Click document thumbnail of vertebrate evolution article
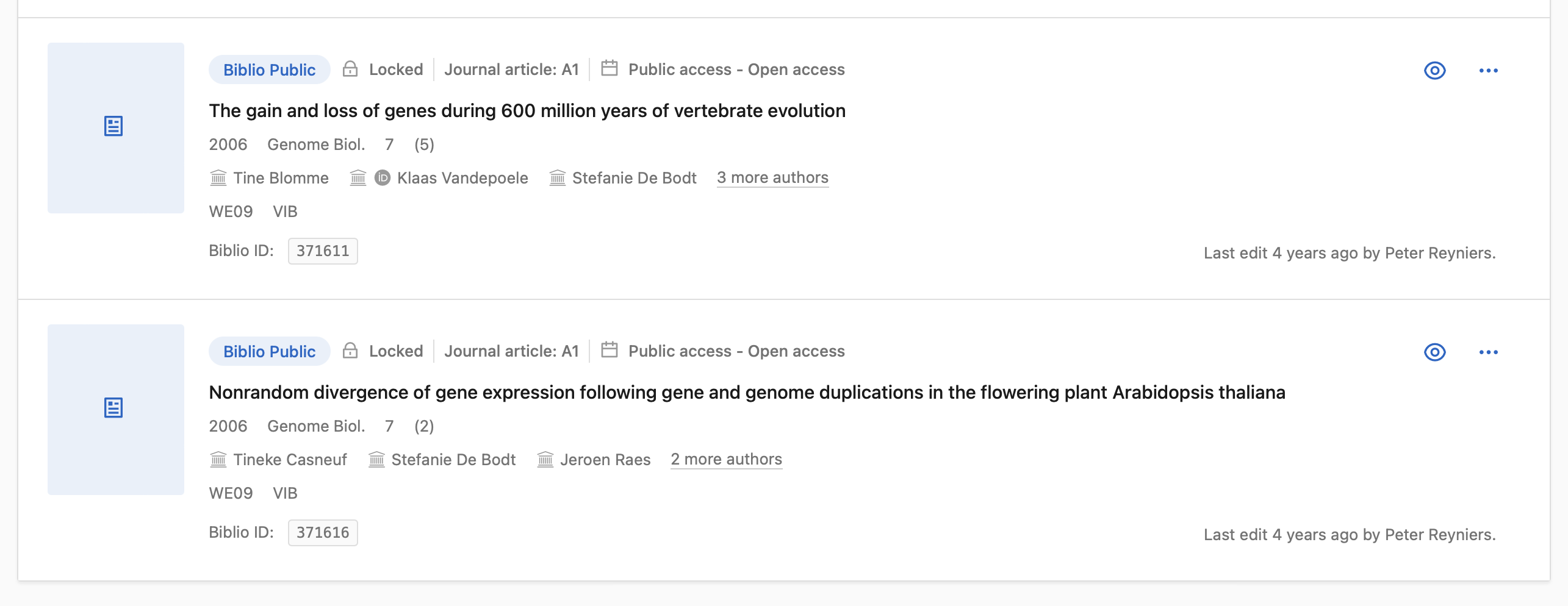This screenshot has height=606, width=1568. [115, 127]
